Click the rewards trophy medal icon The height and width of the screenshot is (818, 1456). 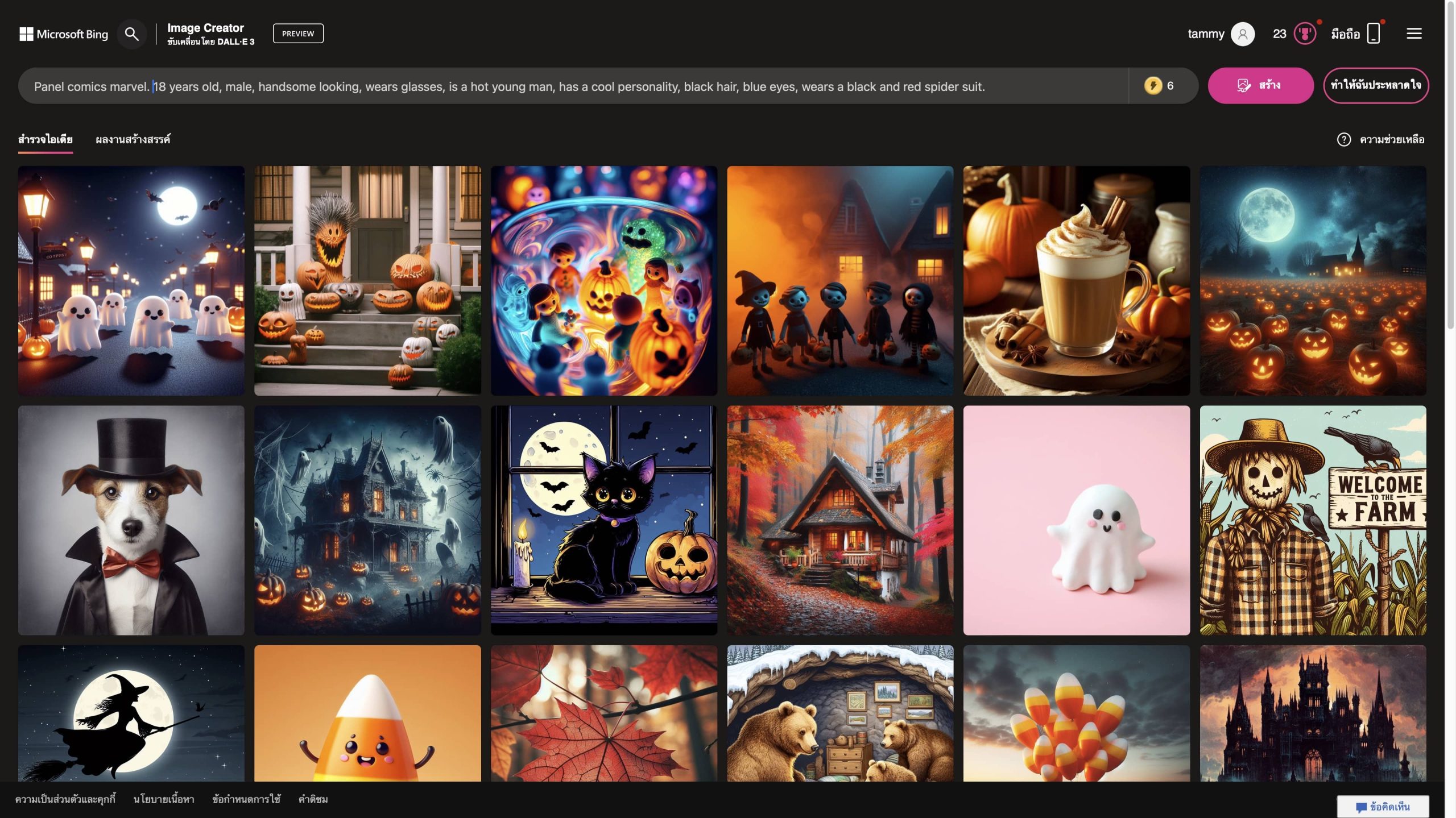pyautogui.click(x=1305, y=34)
